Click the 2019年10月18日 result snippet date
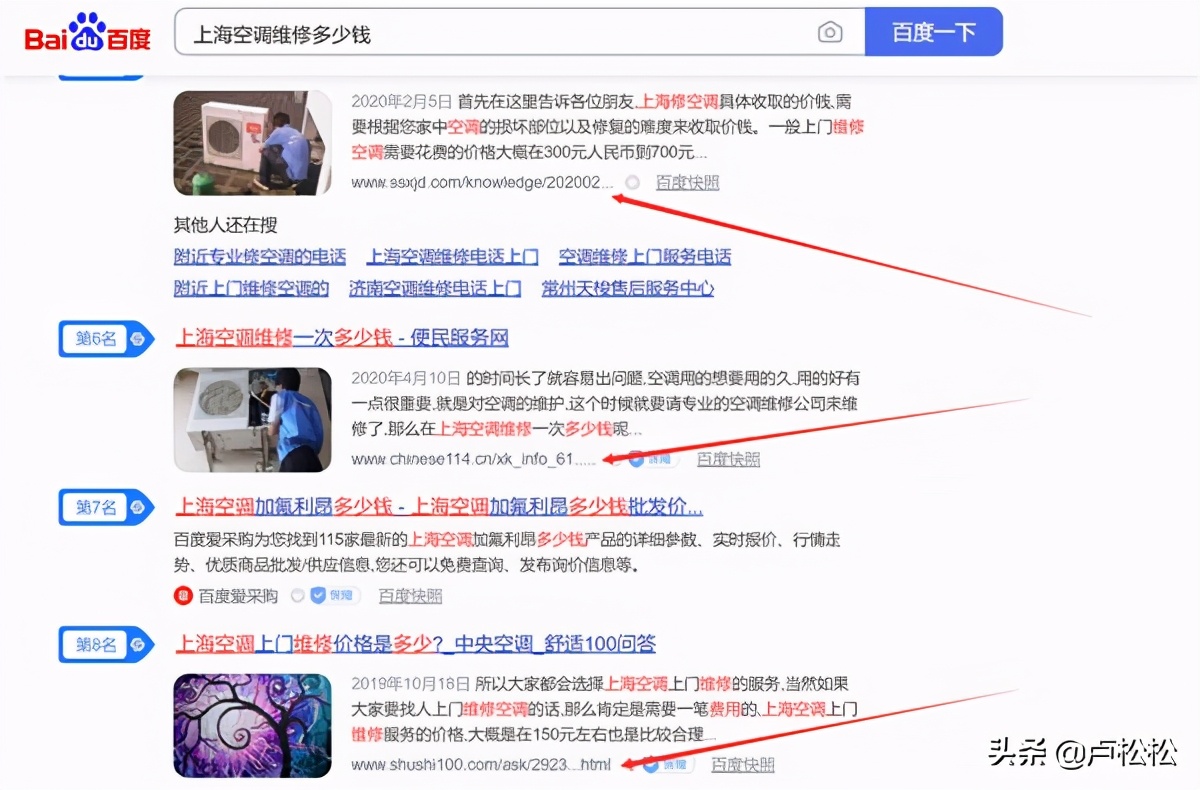The image size is (1200, 790). pos(410,684)
